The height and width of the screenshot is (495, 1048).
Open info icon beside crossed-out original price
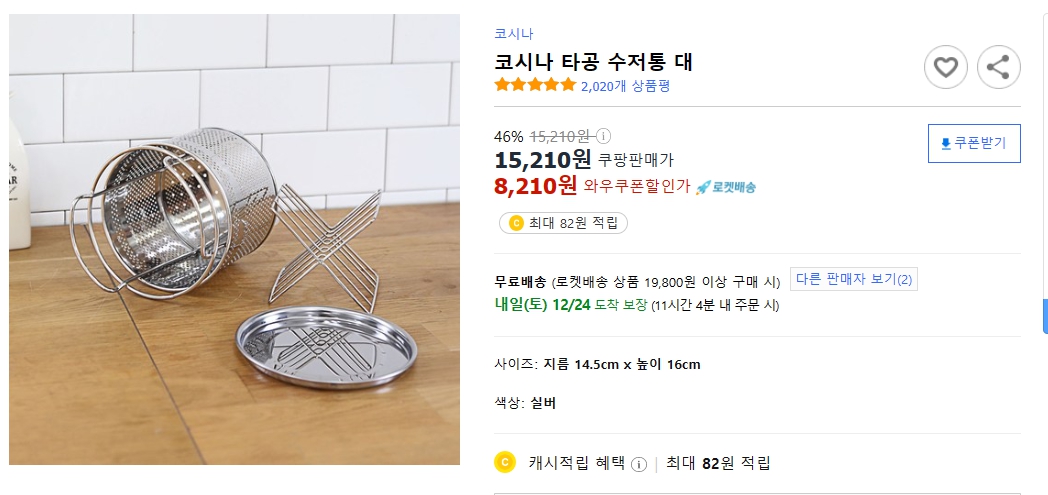[x=604, y=136]
